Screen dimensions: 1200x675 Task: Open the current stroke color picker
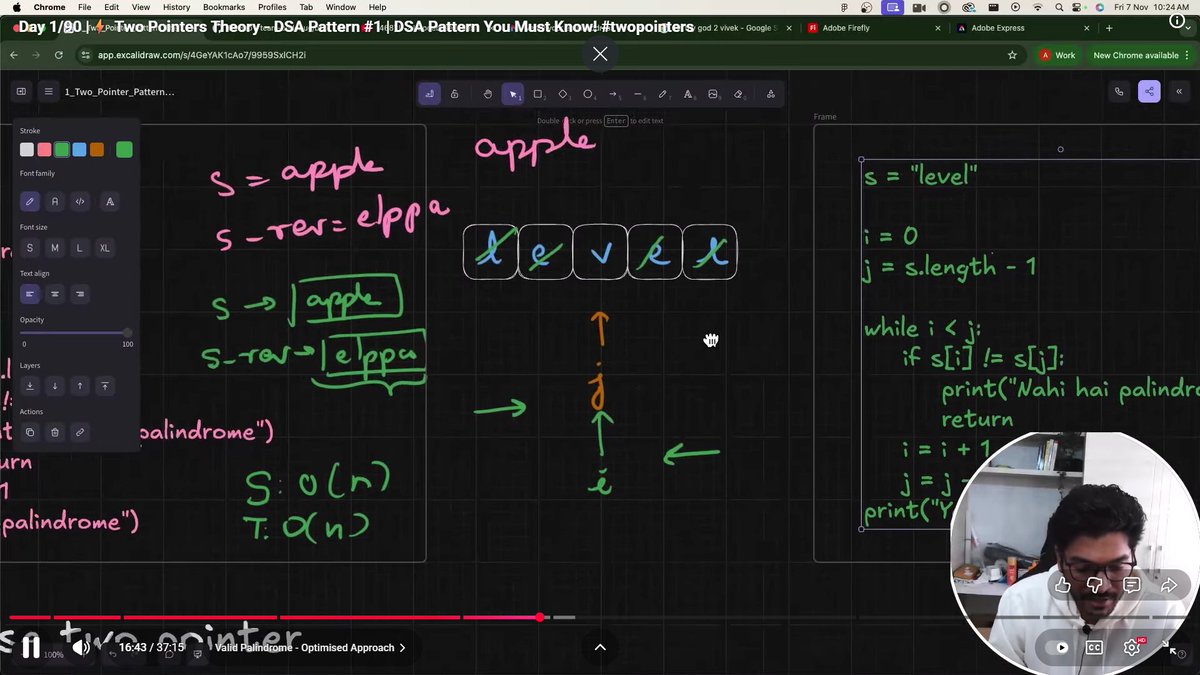[x=124, y=150]
